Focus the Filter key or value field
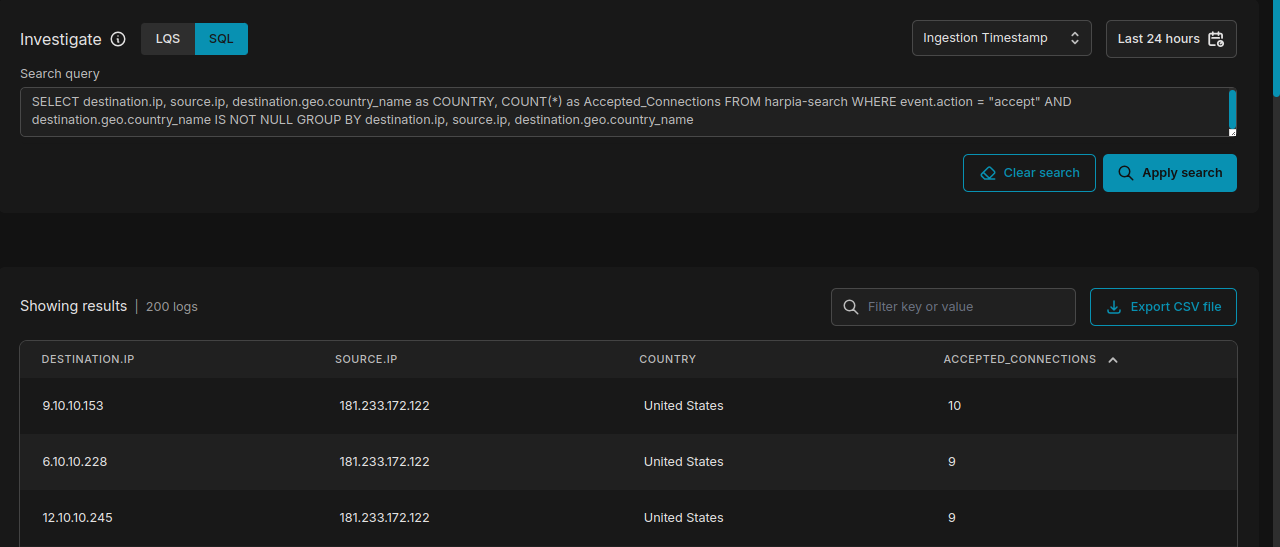Viewport: 1280px width, 547px height. point(953,307)
